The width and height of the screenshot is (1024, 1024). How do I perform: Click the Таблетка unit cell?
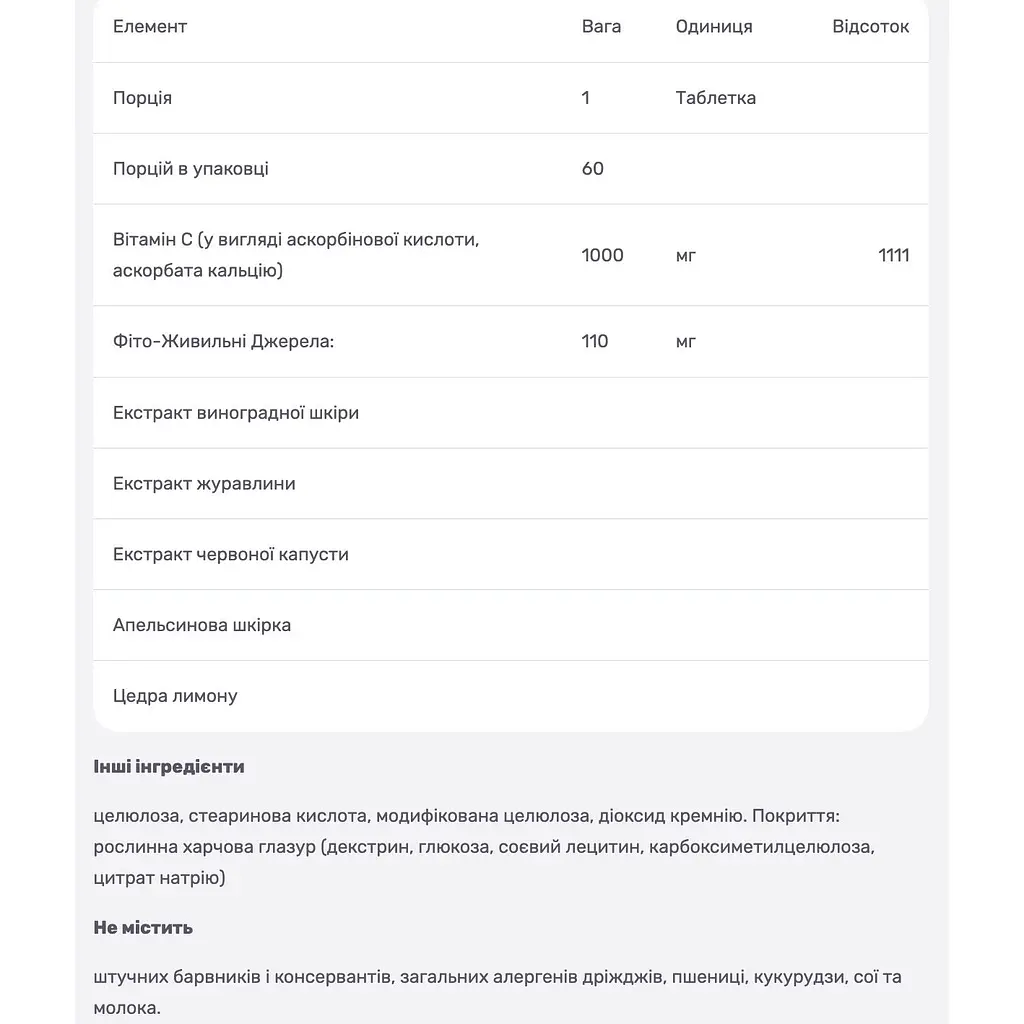pos(716,98)
